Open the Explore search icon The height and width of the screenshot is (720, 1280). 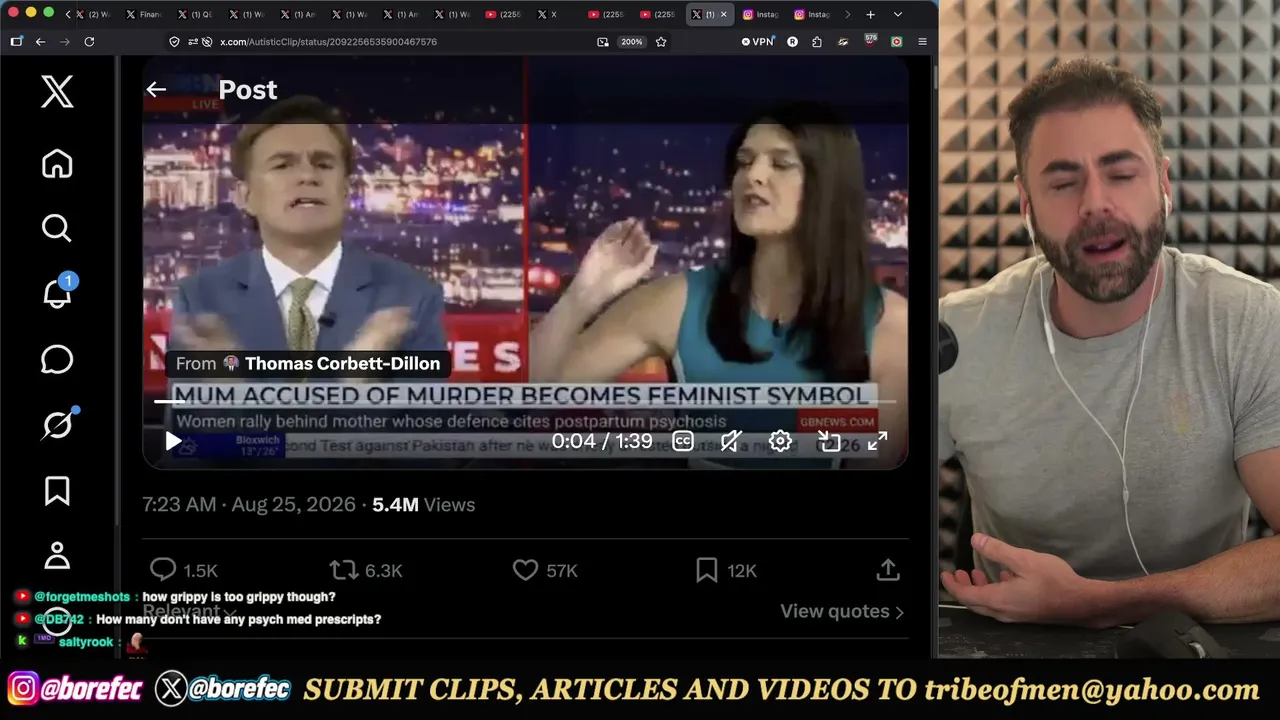(x=57, y=229)
